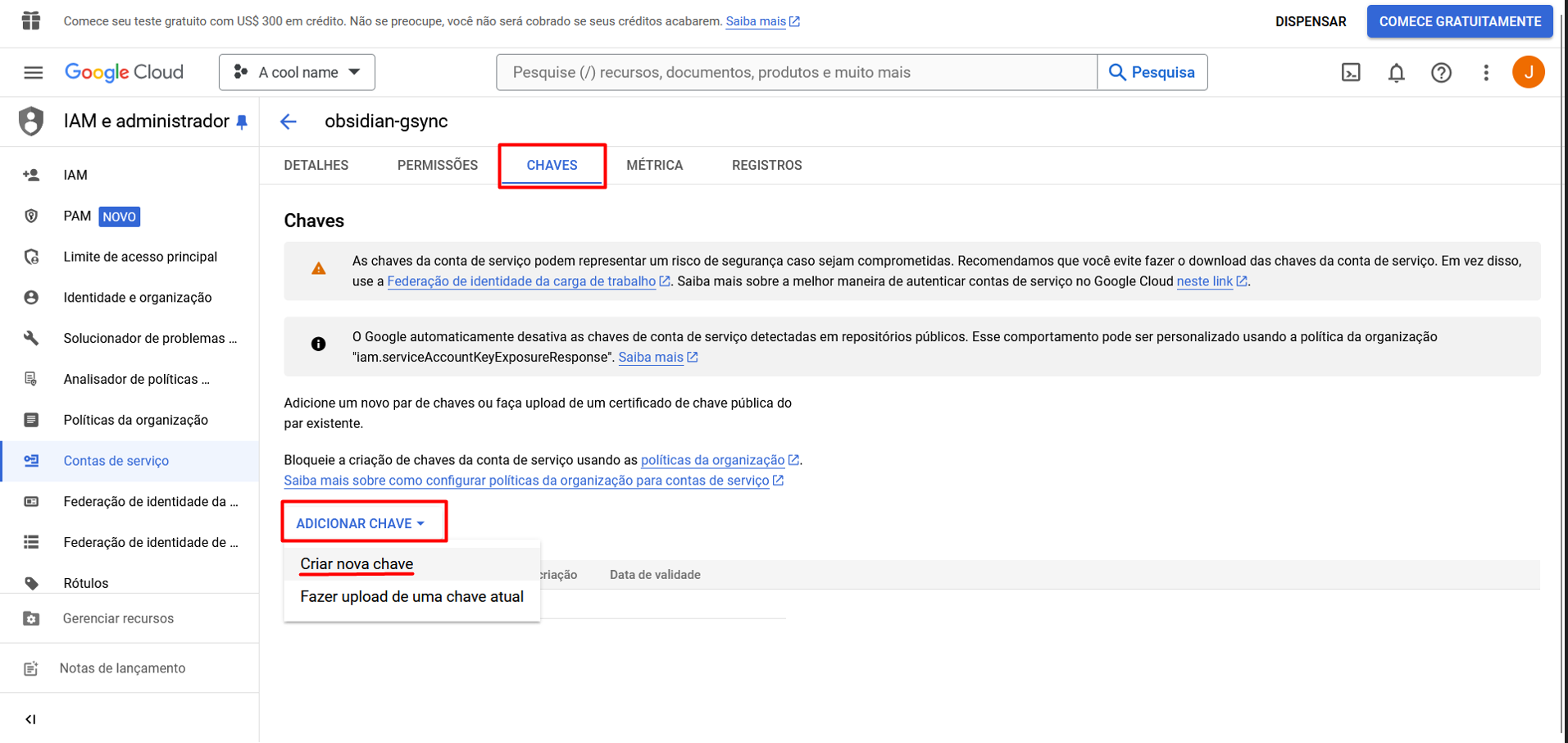Open Saiba mais sobre como configurar políticas link
Image resolution: width=1568 pixels, height=743 pixels.
tap(533, 481)
